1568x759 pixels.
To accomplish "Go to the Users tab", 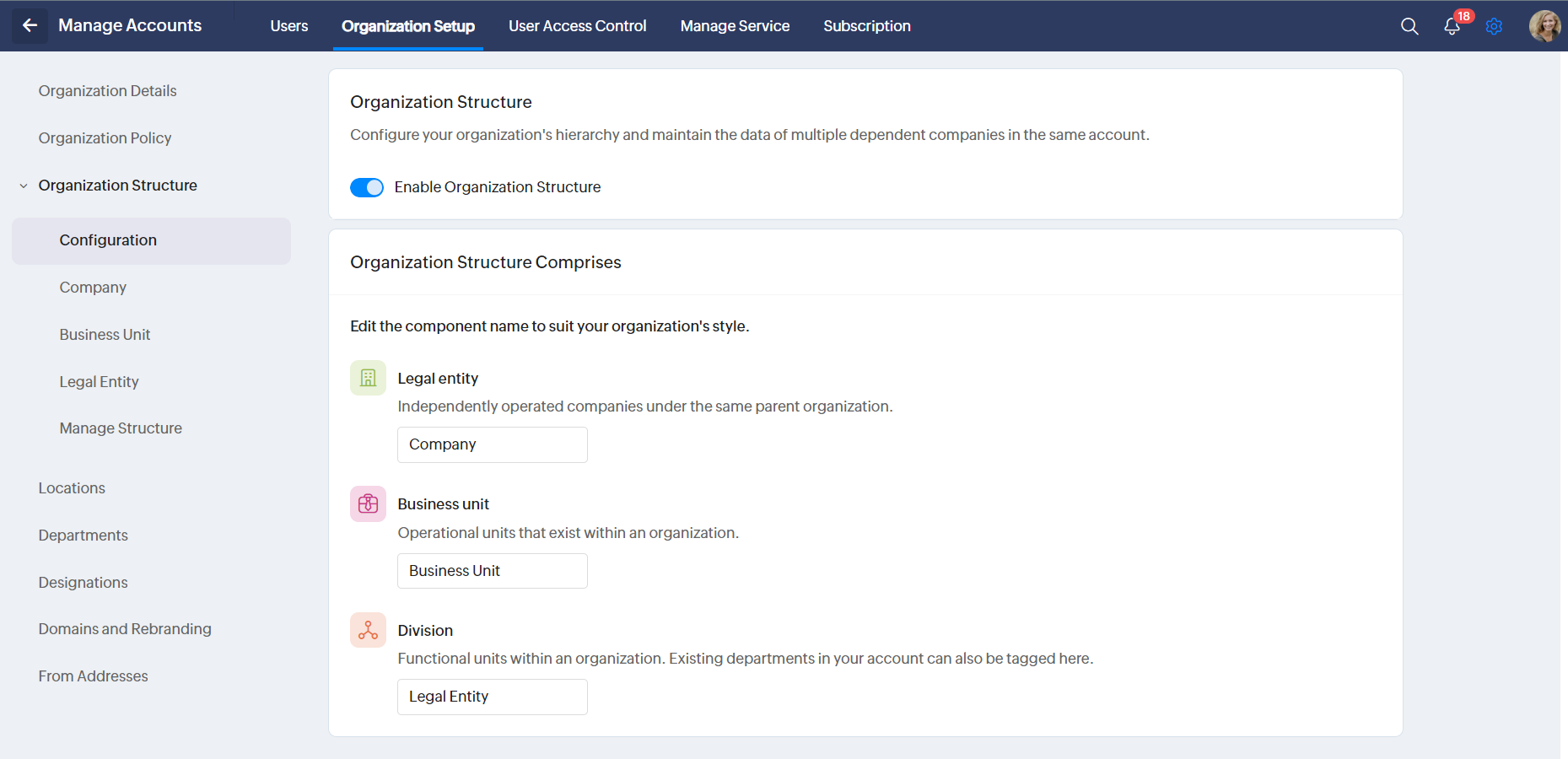I will tap(288, 26).
